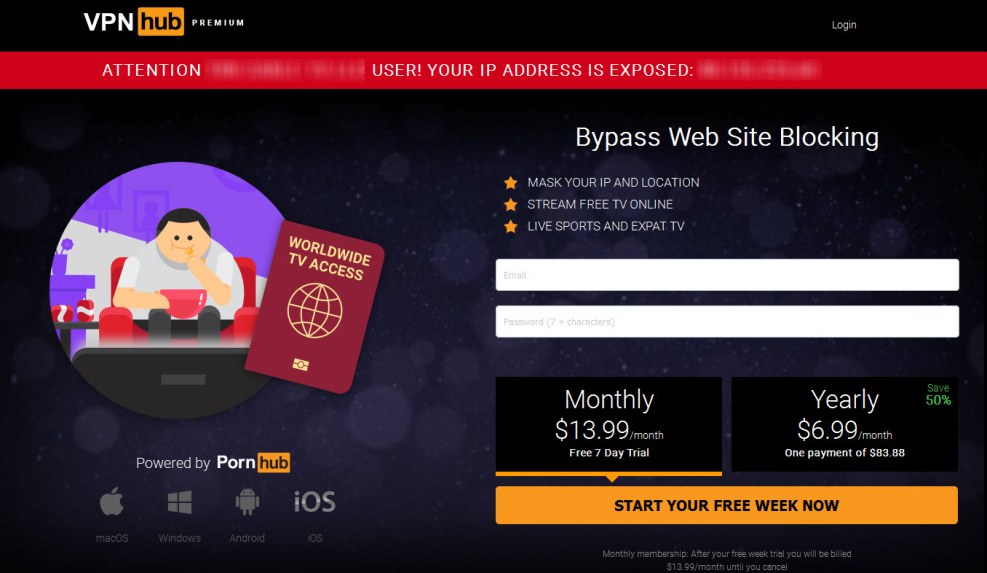Click the Save 50% badge
987x573 pixels.
point(938,395)
